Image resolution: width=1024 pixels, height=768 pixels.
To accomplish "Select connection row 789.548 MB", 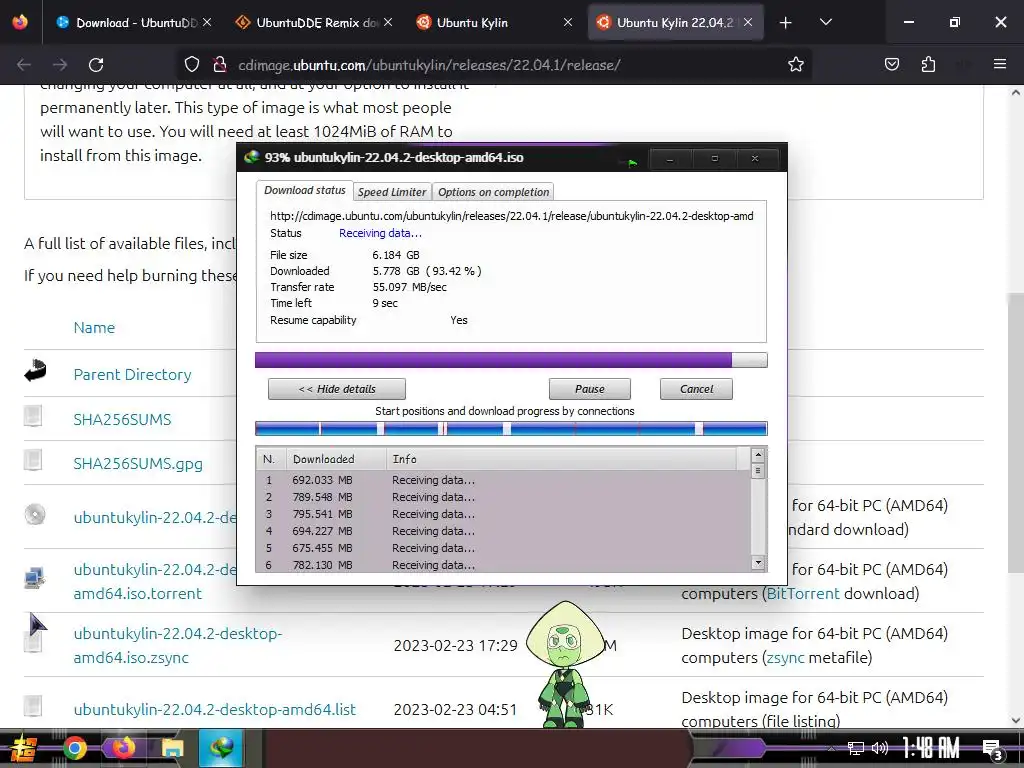I will [504, 497].
